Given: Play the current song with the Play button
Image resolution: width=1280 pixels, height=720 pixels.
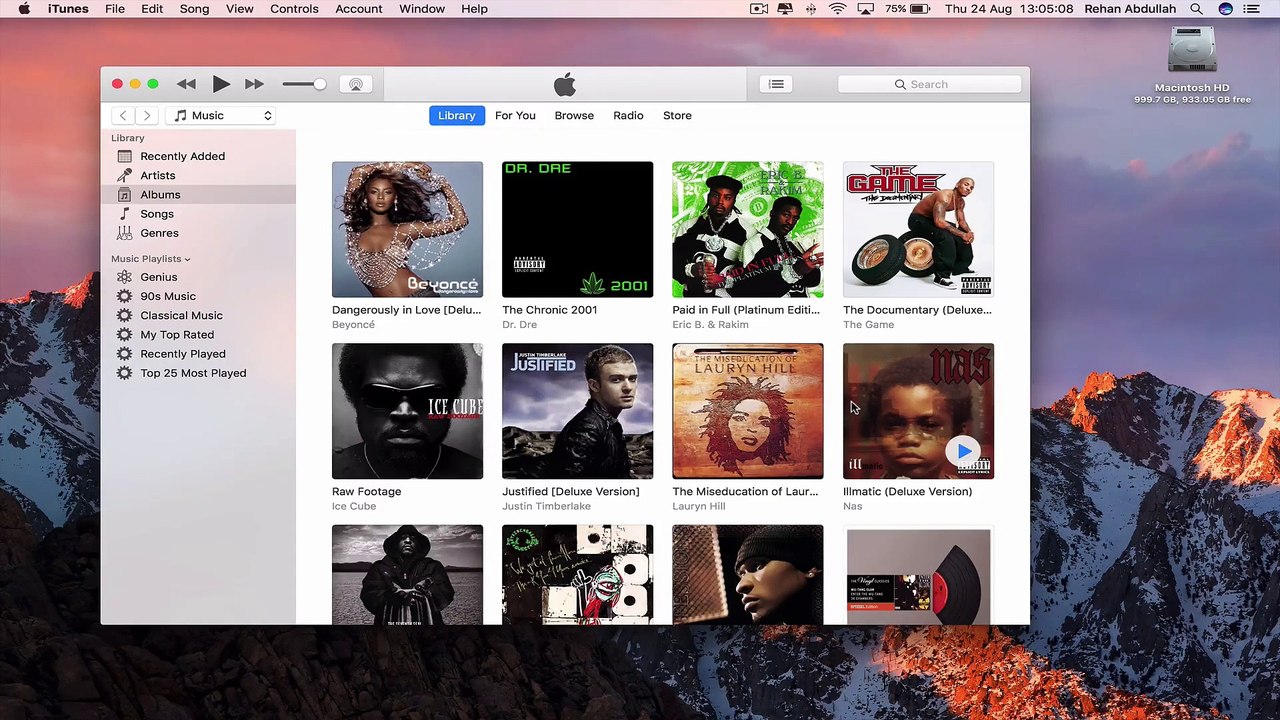Looking at the screenshot, I should [221, 85].
